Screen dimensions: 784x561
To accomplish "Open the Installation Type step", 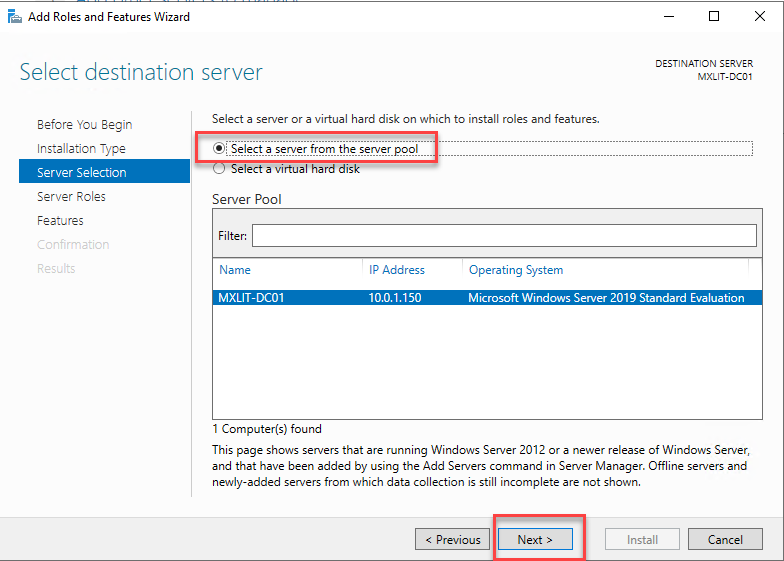I will (x=81, y=149).
